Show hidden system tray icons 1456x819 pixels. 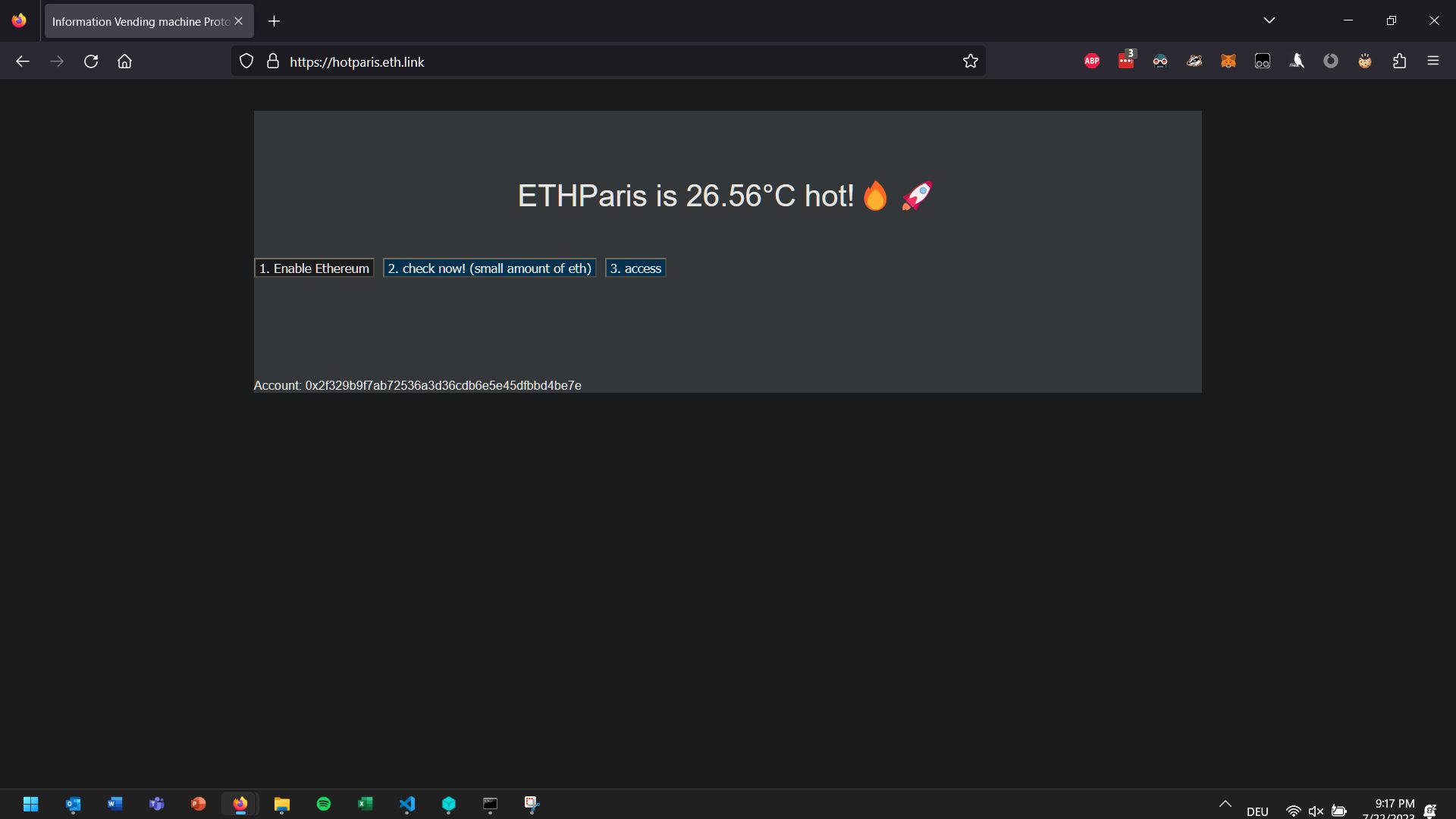pyautogui.click(x=1225, y=804)
